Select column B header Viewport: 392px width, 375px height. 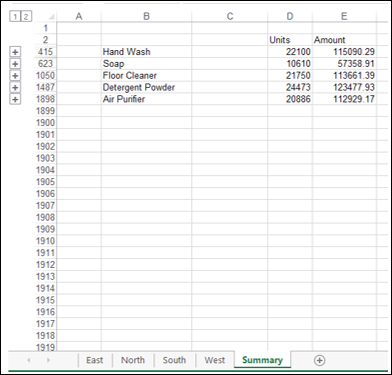146,16
